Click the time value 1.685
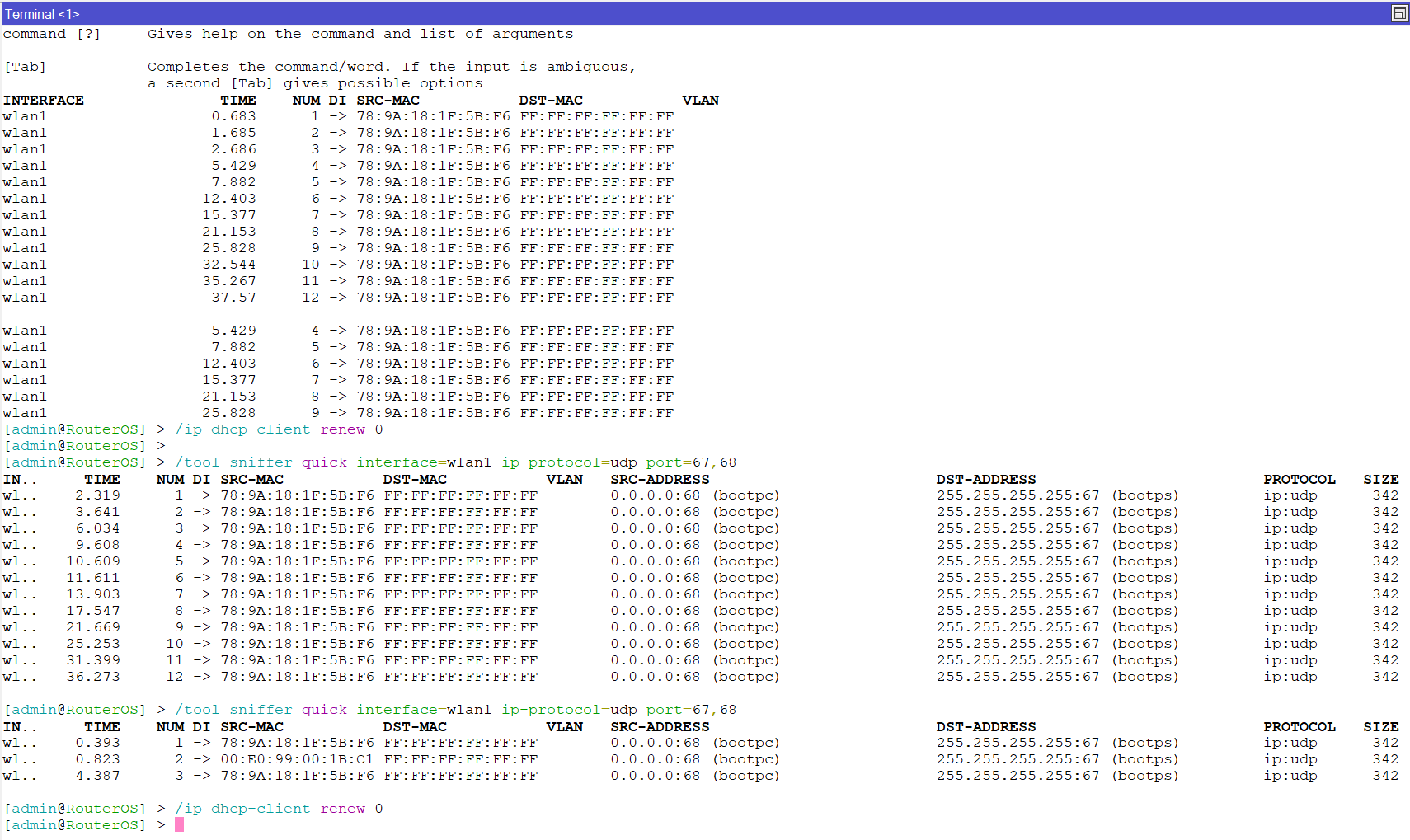Viewport: 1410px width, 840px height. click(233, 133)
